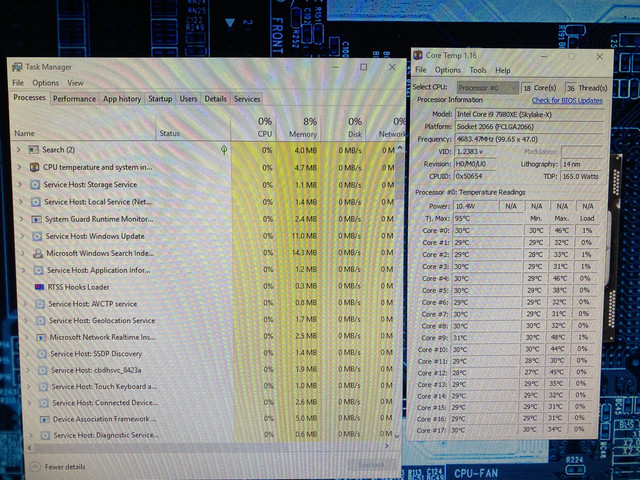Switch to the Services tab
640x480 pixels.
pyautogui.click(x=247, y=99)
